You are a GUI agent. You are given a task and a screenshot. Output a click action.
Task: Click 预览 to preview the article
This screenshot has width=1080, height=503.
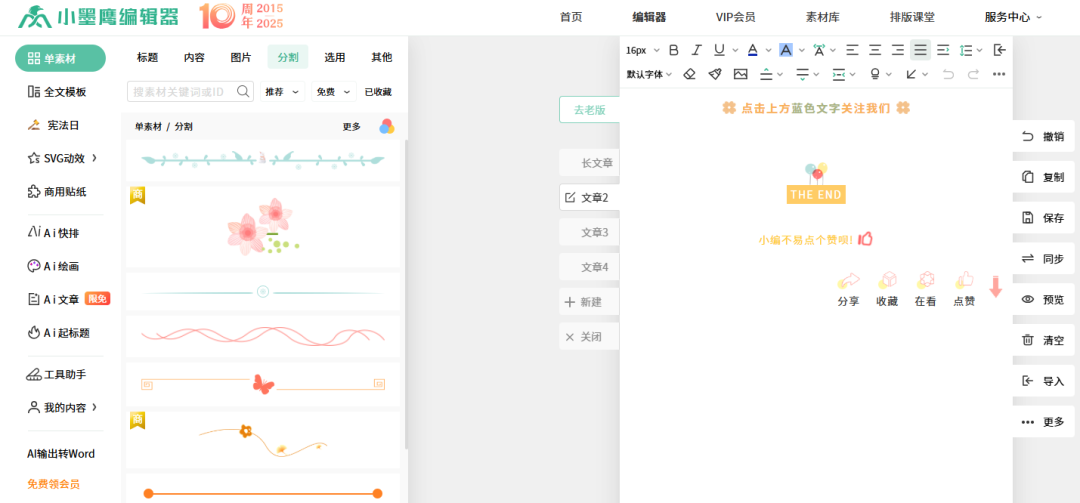(1043, 299)
